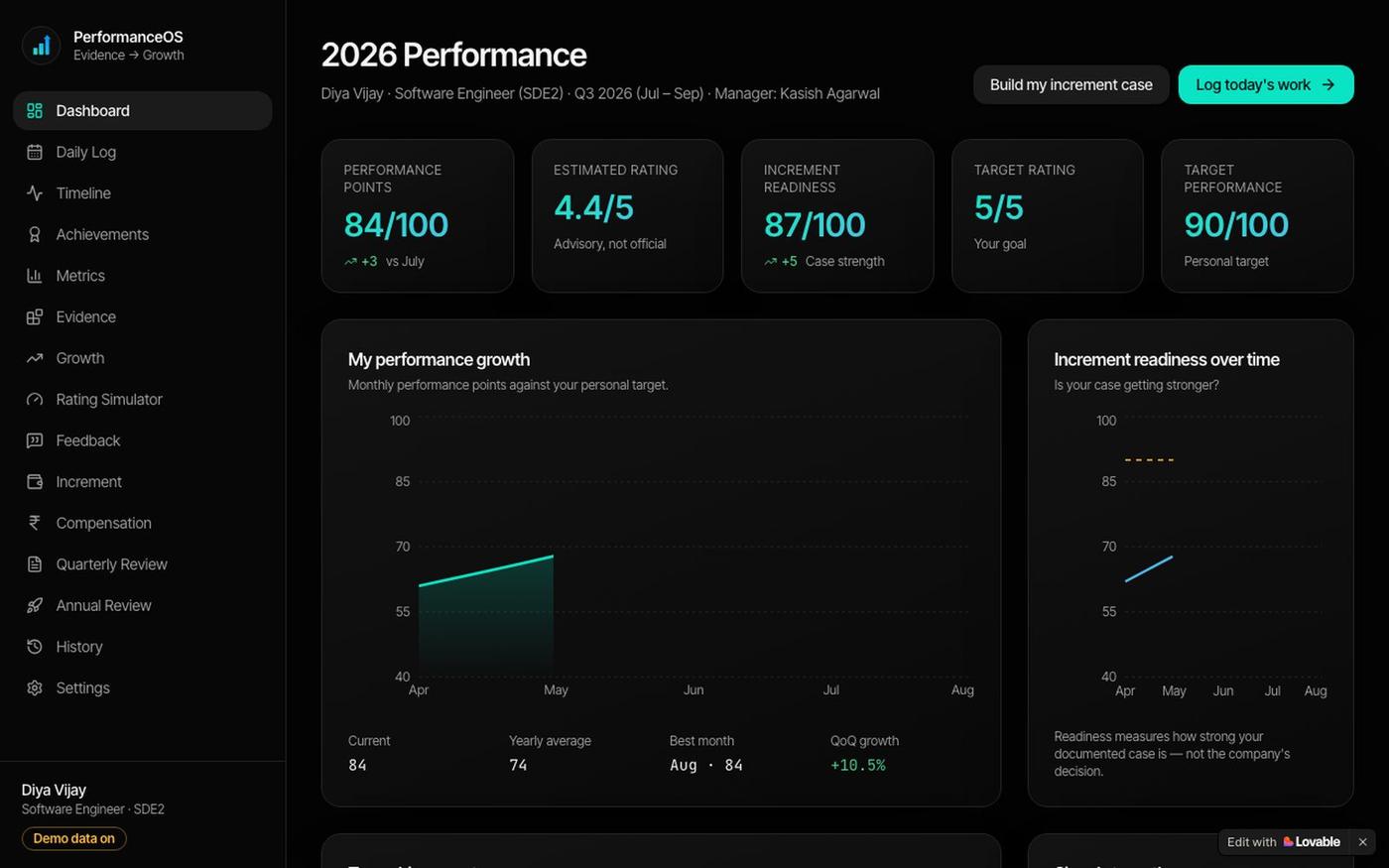
Task: Open the Edit with Lovable link
Action: pyautogui.click(x=1284, y=842)
